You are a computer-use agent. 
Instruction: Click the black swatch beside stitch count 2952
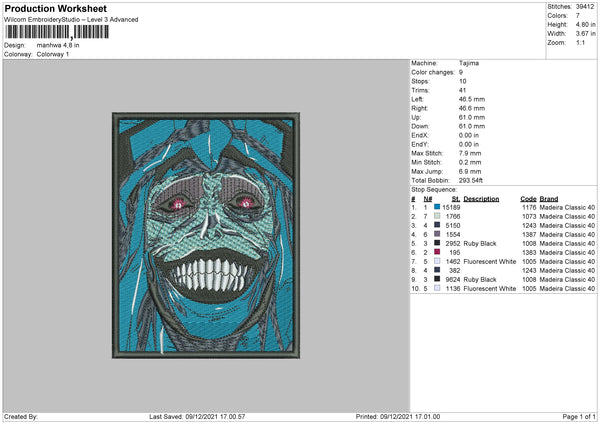(437, 243)
